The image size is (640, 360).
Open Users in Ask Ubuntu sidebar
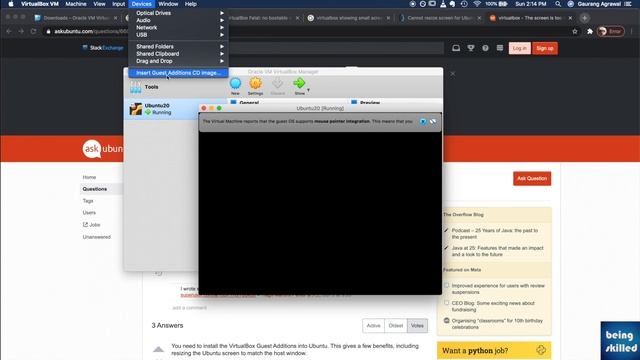coord(89,213)
